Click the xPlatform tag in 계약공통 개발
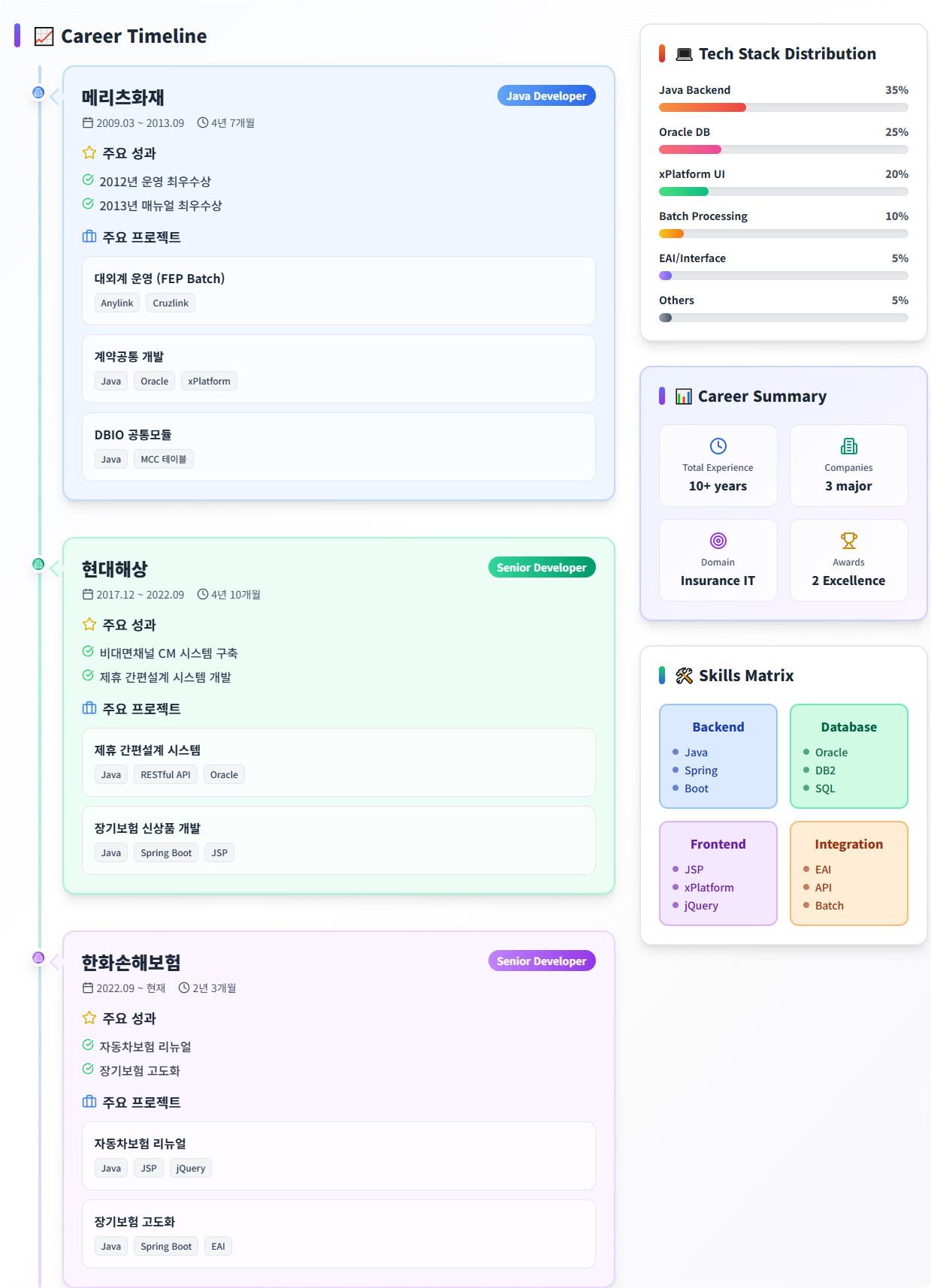The width and height of the screenshot is (931, 1288). tap(209, 382)
